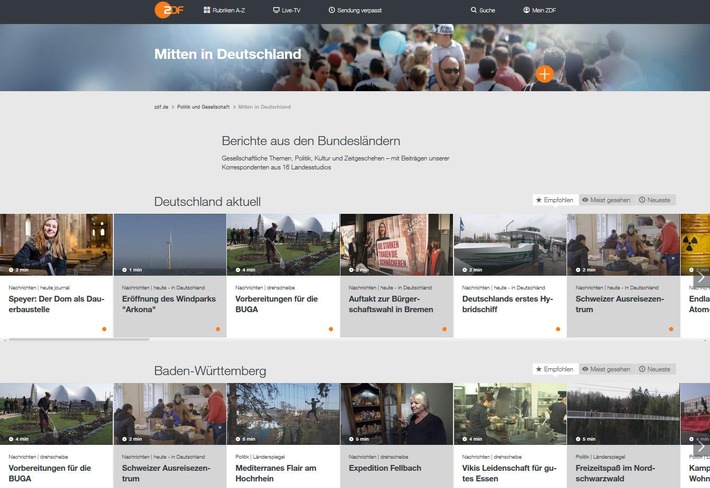This screenshot has width=710, height=488.
Task: Open Hybridschiff video thumbnail
Action: [510, 244]
